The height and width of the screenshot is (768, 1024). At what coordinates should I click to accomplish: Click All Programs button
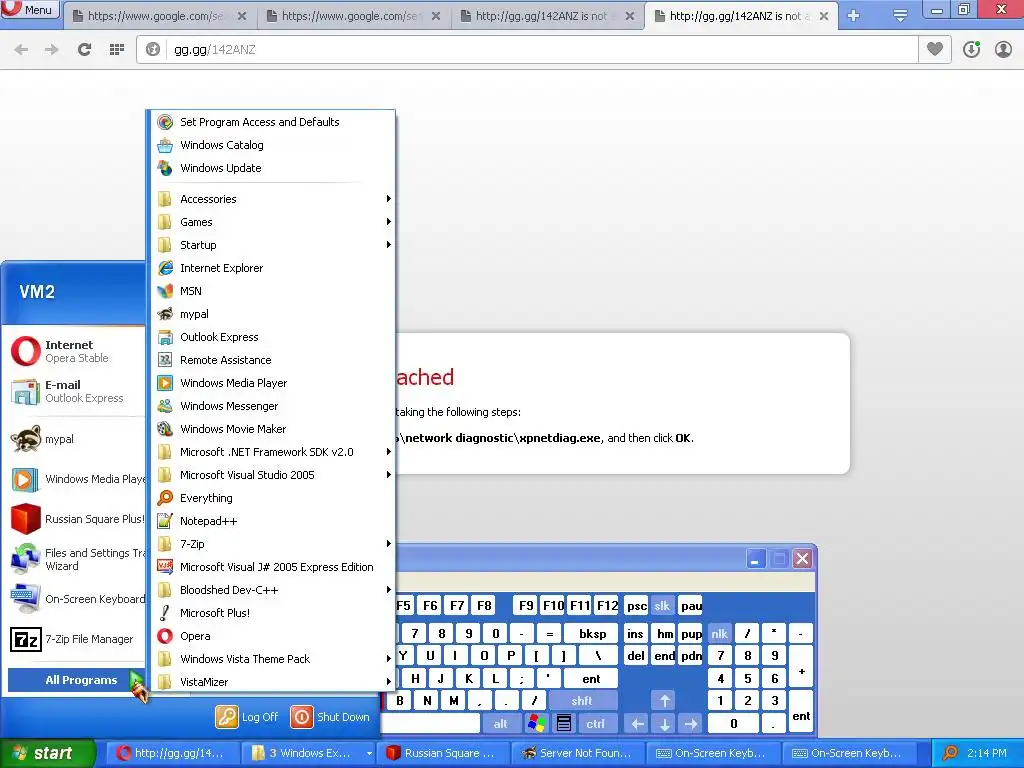click(x=76, y=680)
